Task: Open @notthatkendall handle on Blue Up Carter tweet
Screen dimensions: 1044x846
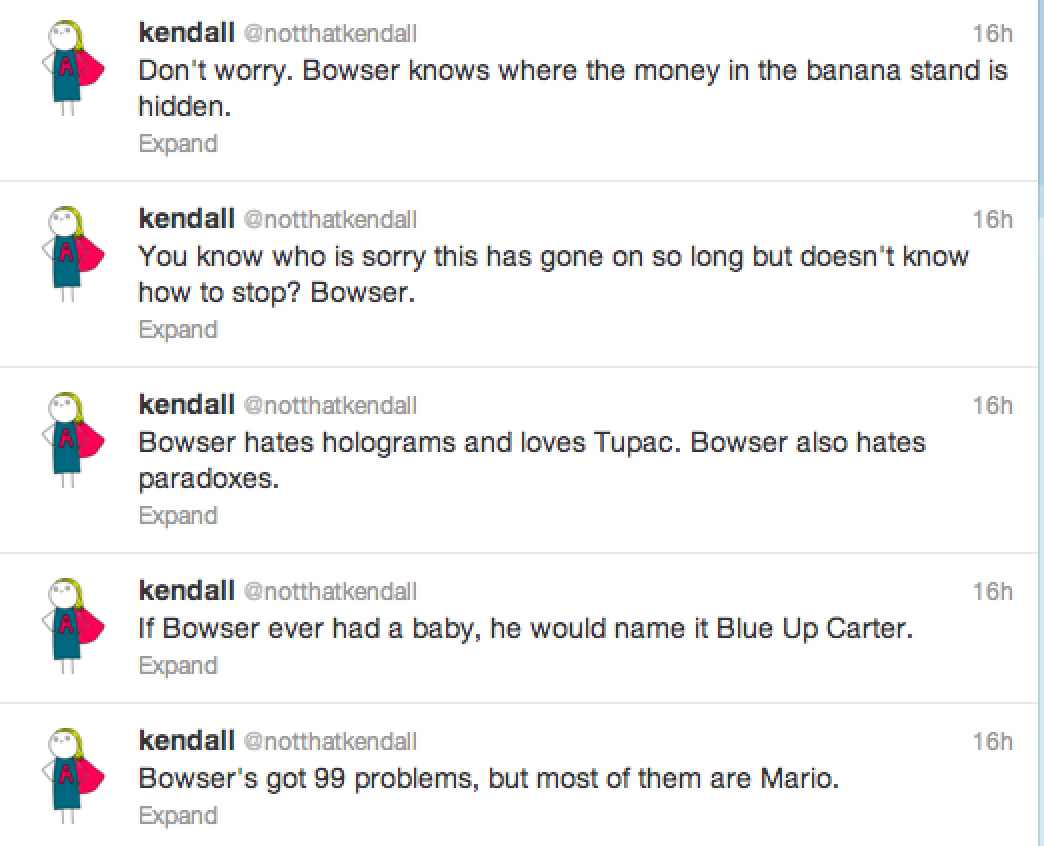Action: point(330,590)
